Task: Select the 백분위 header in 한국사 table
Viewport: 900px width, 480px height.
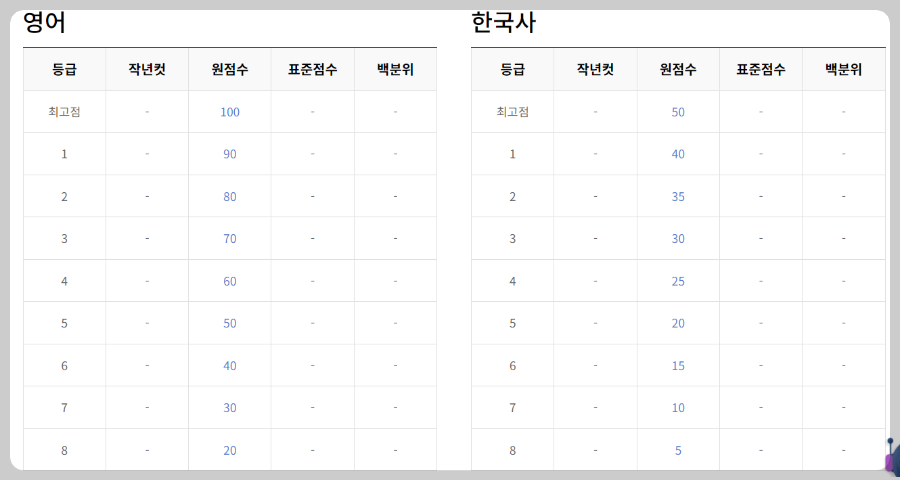Action: (x=844, y=70)
